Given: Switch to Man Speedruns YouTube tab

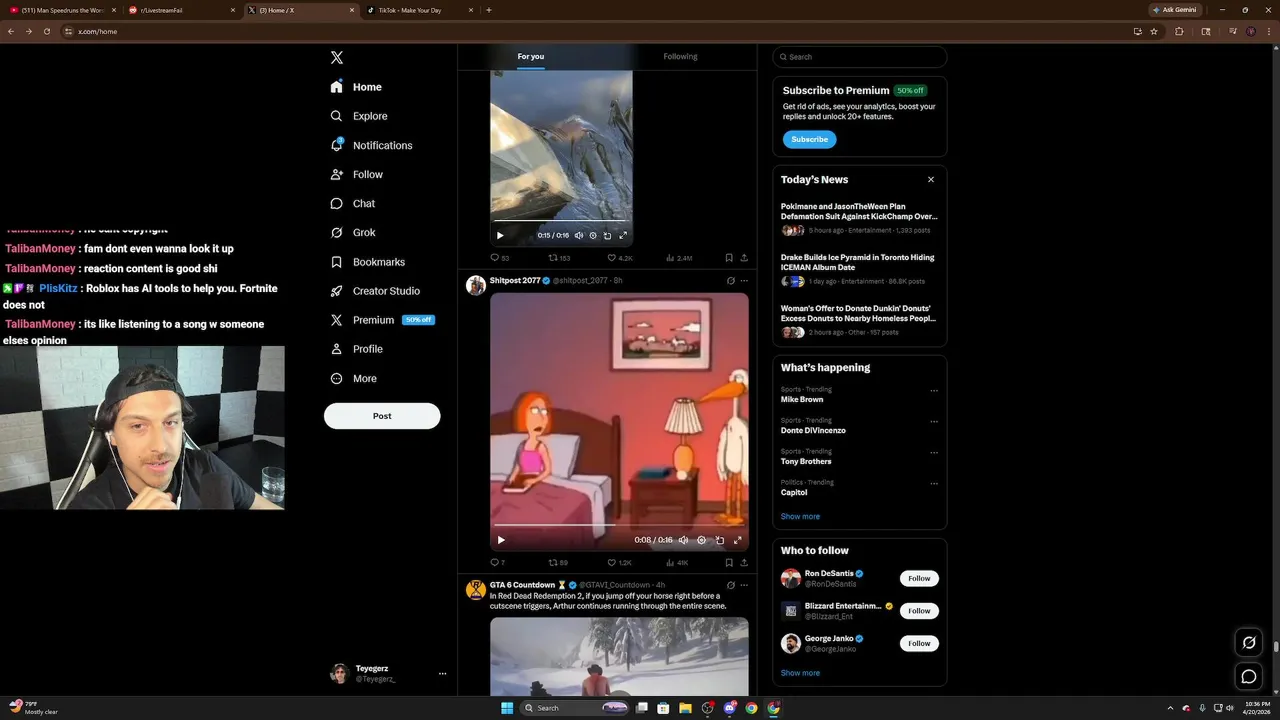Looking at the screenshot, I should coord(63,10).
